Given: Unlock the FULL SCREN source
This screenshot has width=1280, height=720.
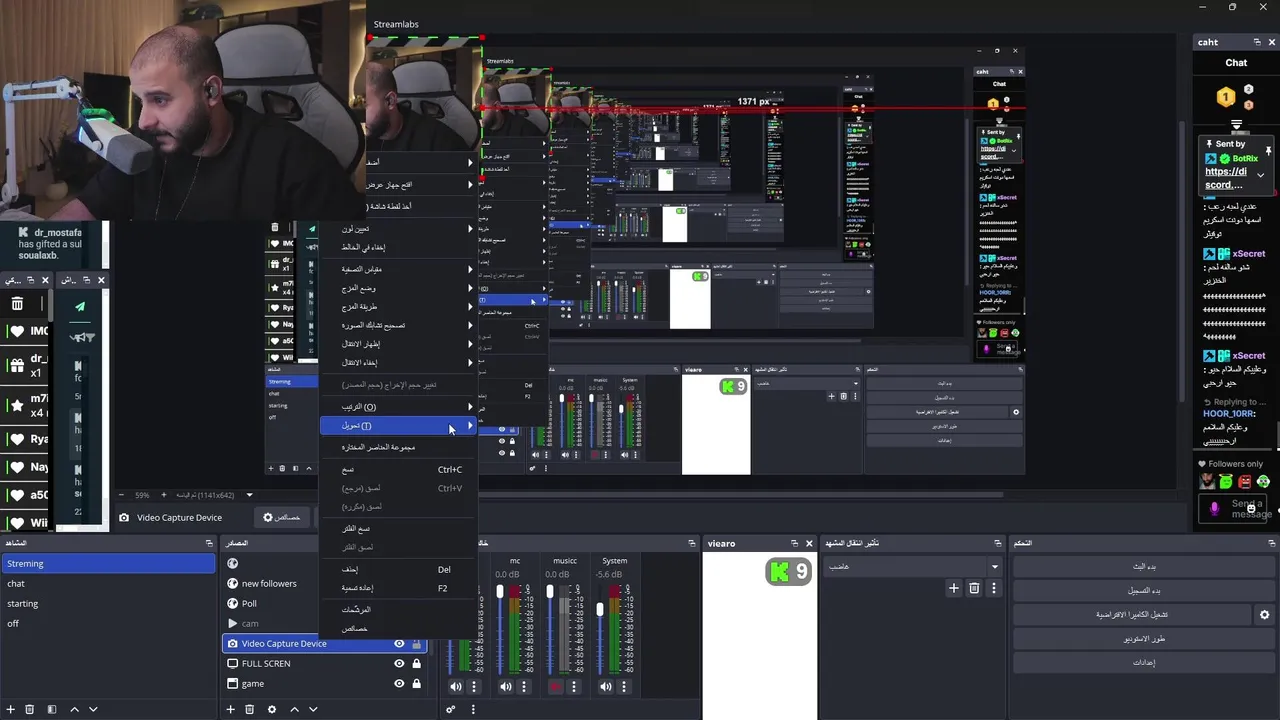Looking at the screenshot, I should tap(417, 664).
